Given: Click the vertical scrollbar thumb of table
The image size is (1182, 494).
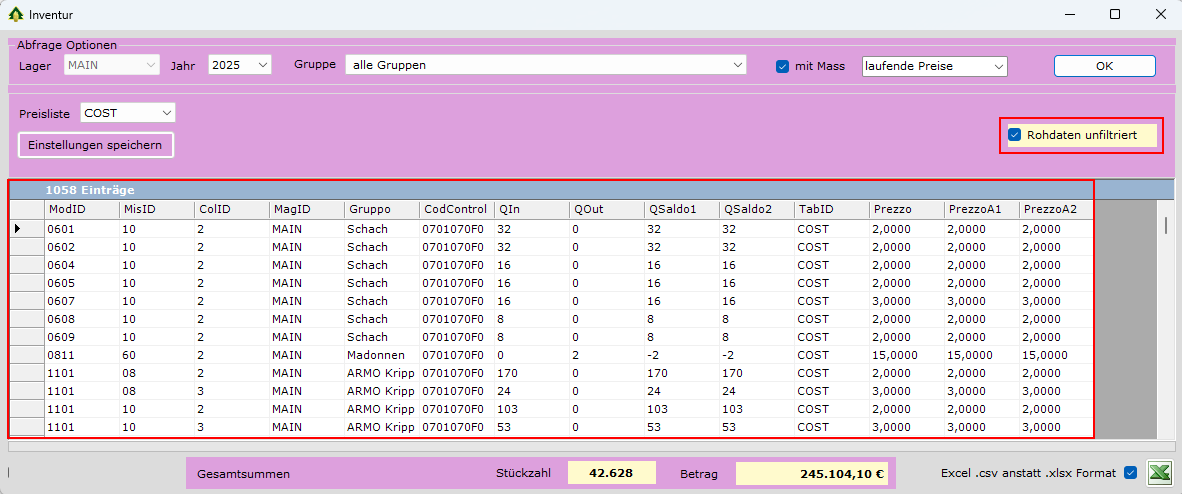Looking at the screenshot, I should click(x=1165, y=225).
